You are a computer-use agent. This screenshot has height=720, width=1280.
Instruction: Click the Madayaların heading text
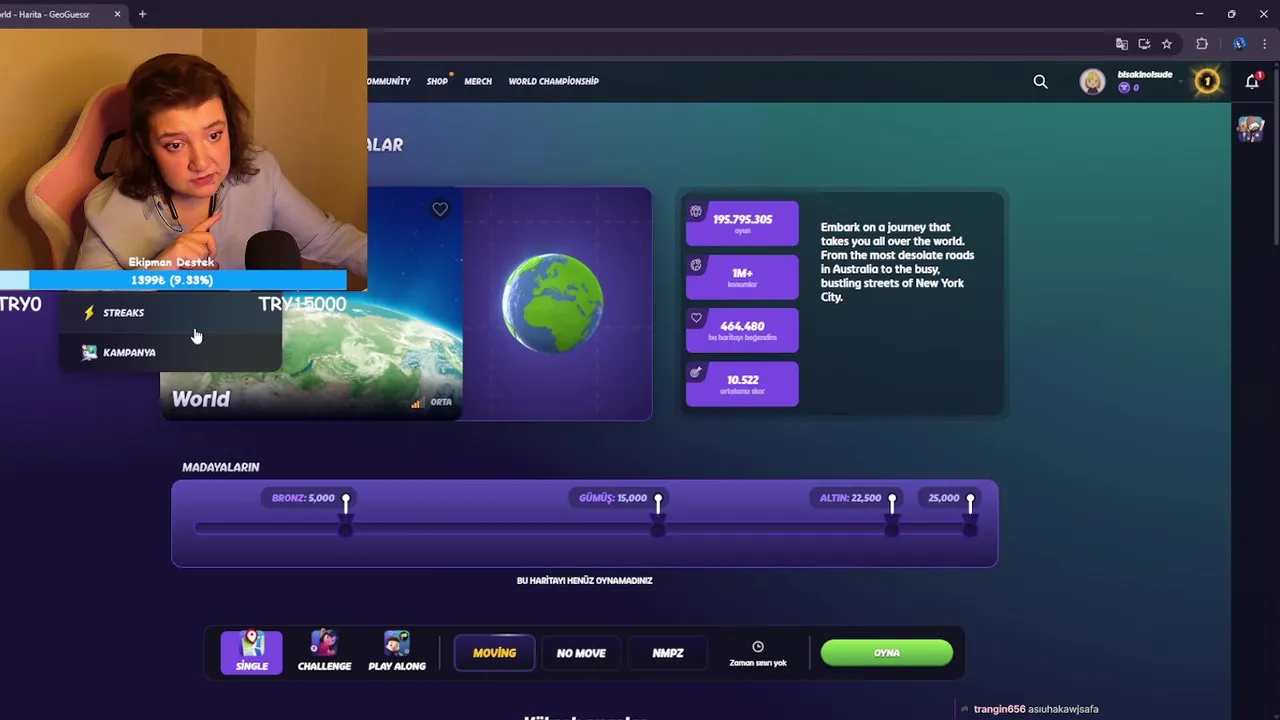[x=221, y=467]
